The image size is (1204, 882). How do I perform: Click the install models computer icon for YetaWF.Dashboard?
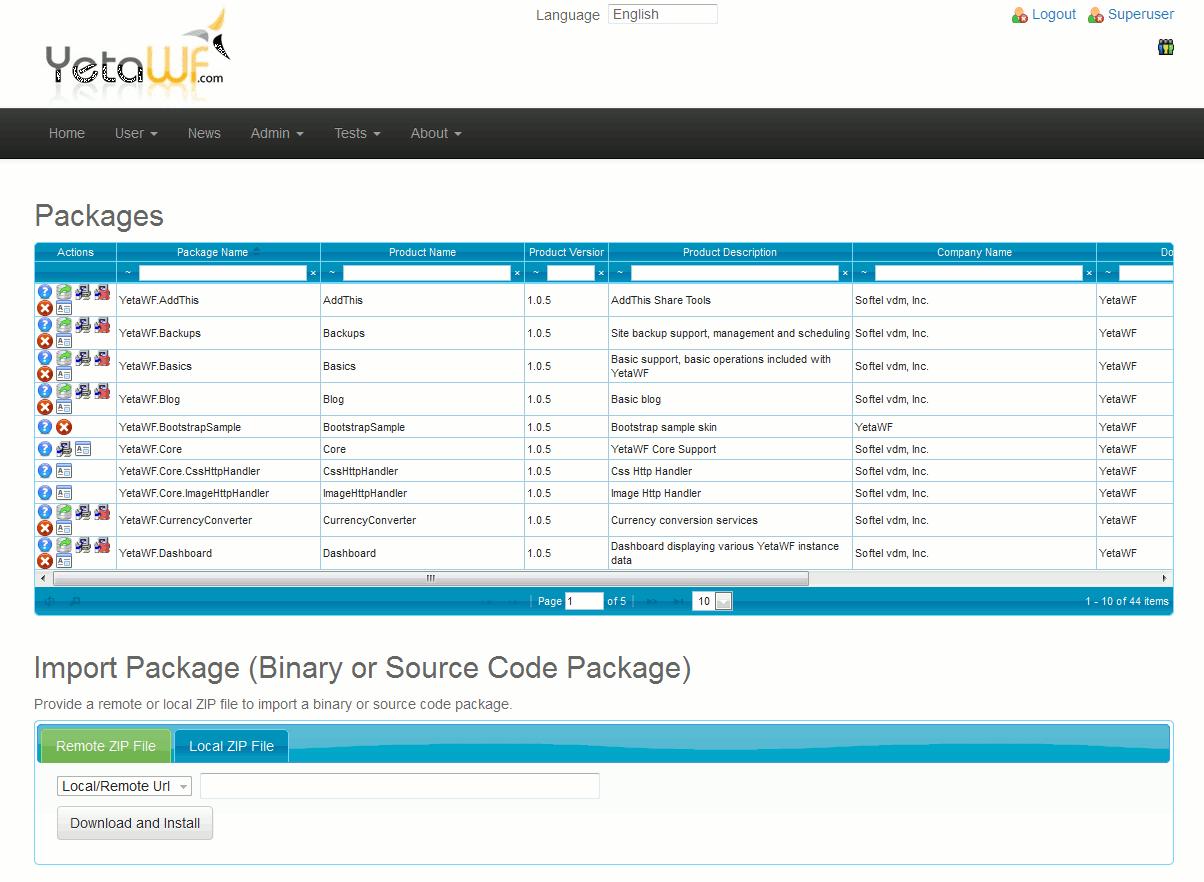pyautogui.click(x=83, y=544)
